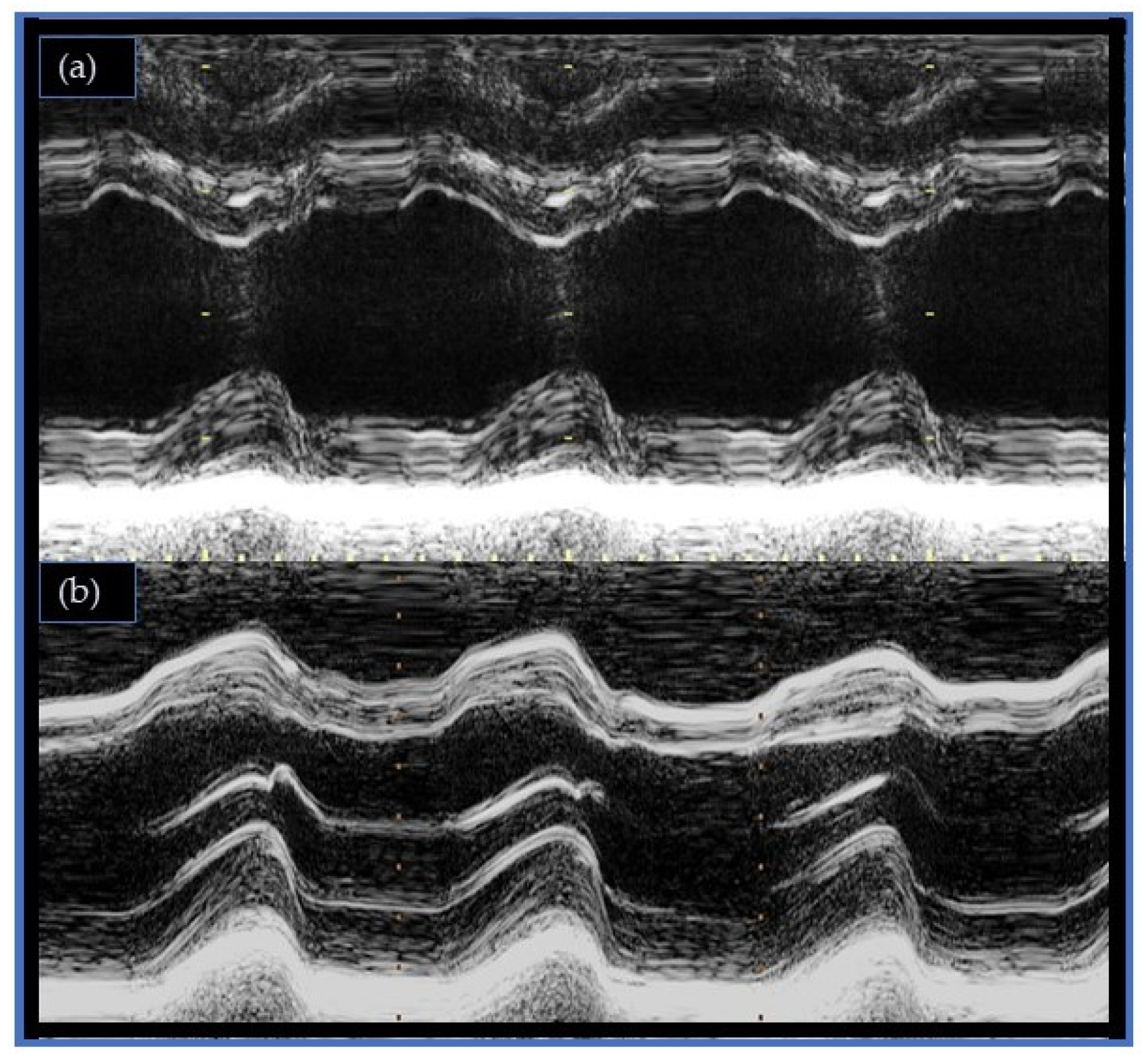This screenshot has width=1148, height=1060.
Task: Click left yellow marker inside dark cavity of panel (a)
Action: pos(206,314)
